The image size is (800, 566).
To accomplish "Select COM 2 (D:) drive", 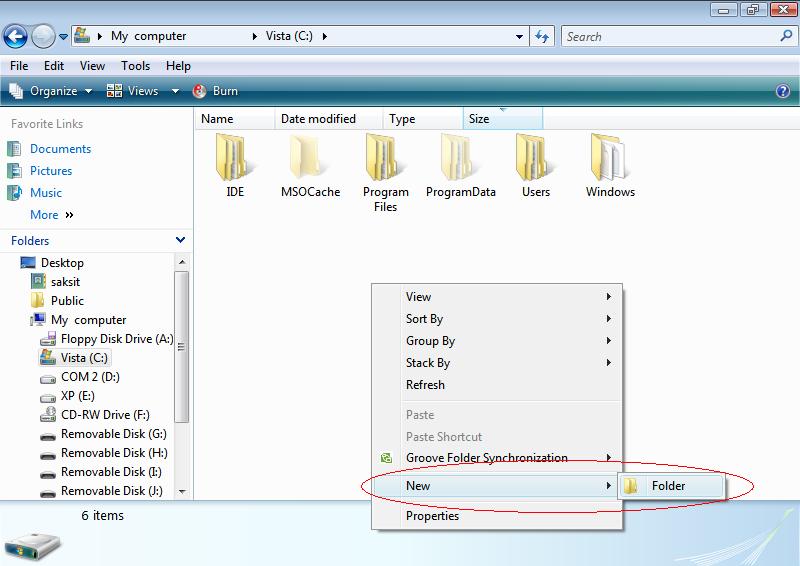I will click(90, 377).
